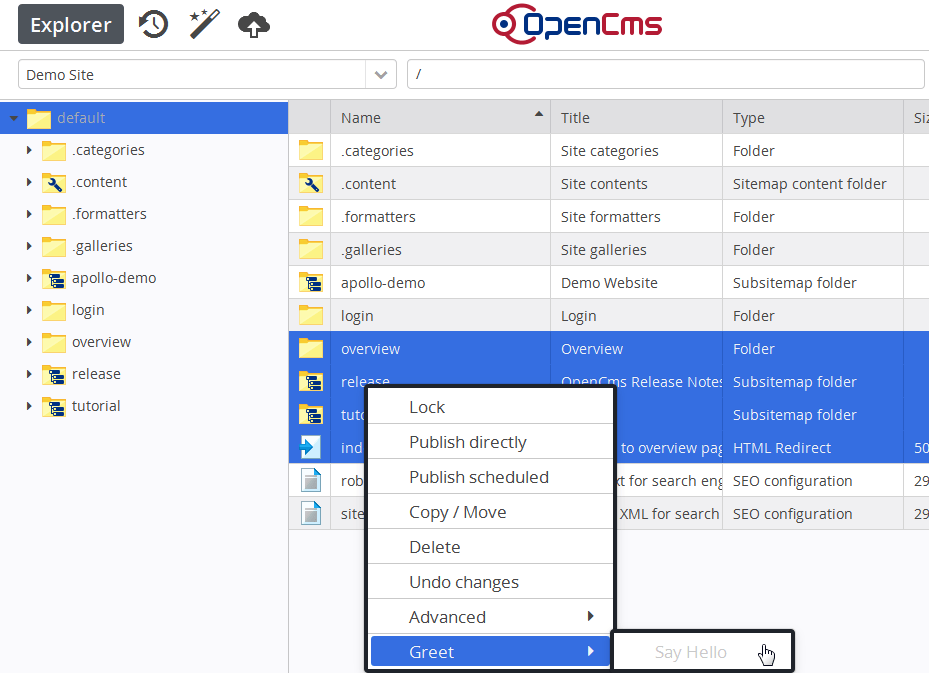Click .categories folder icon in tree
This screenshot has height=673, width=929.
(x=54, y=150)
